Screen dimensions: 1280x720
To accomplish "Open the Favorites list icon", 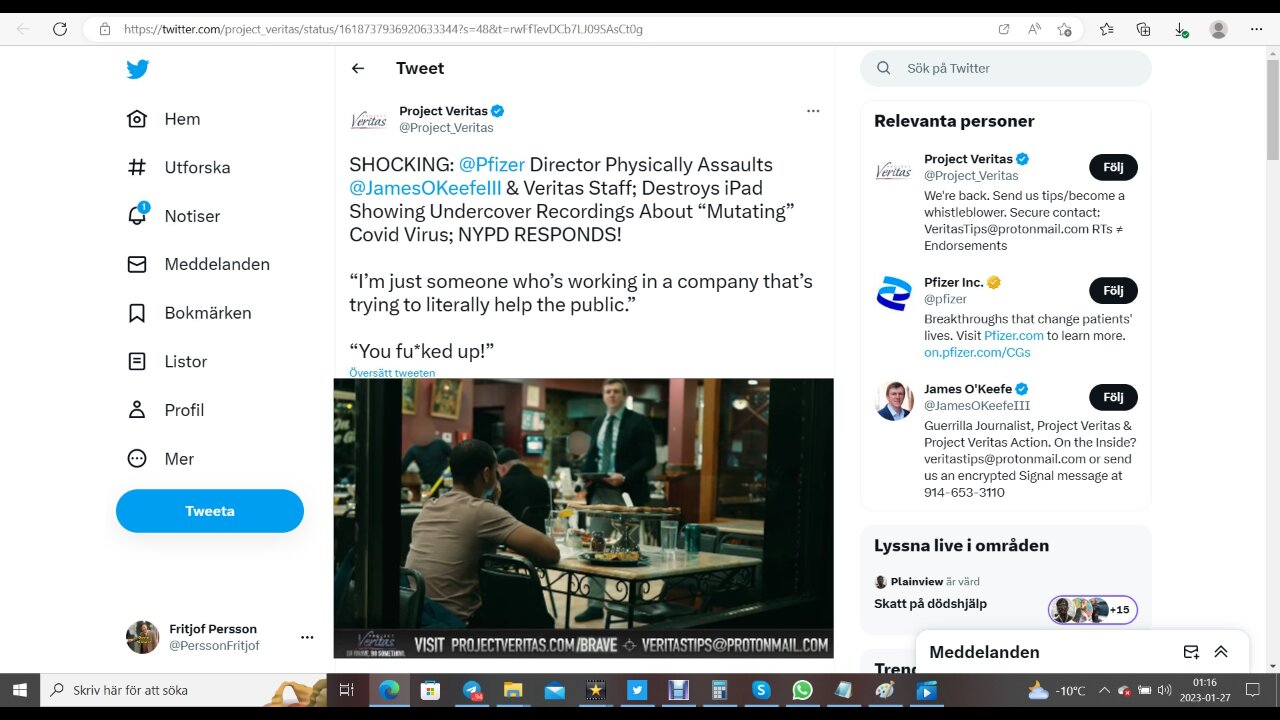I will point(1106,29).
